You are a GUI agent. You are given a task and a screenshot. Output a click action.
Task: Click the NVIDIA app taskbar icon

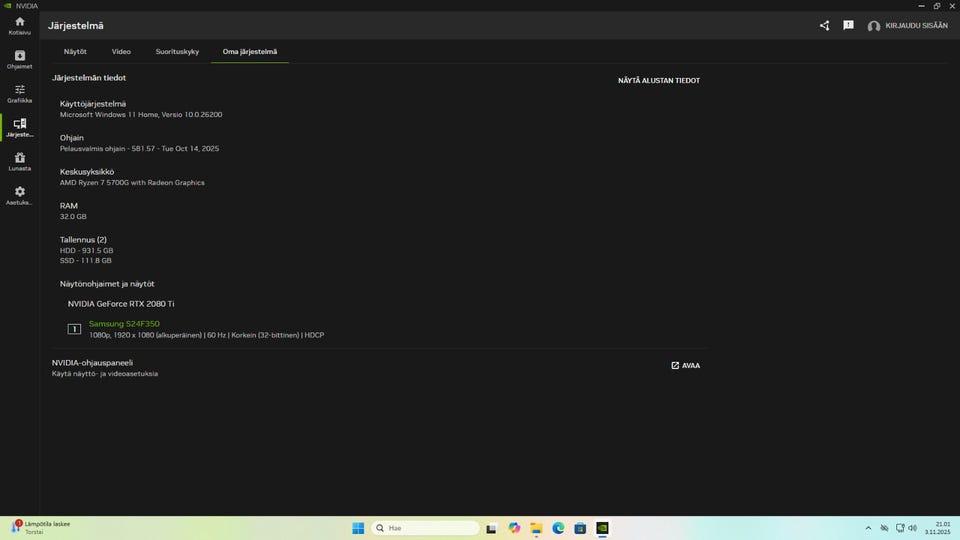pyautogui.click(x=602, y=528)
